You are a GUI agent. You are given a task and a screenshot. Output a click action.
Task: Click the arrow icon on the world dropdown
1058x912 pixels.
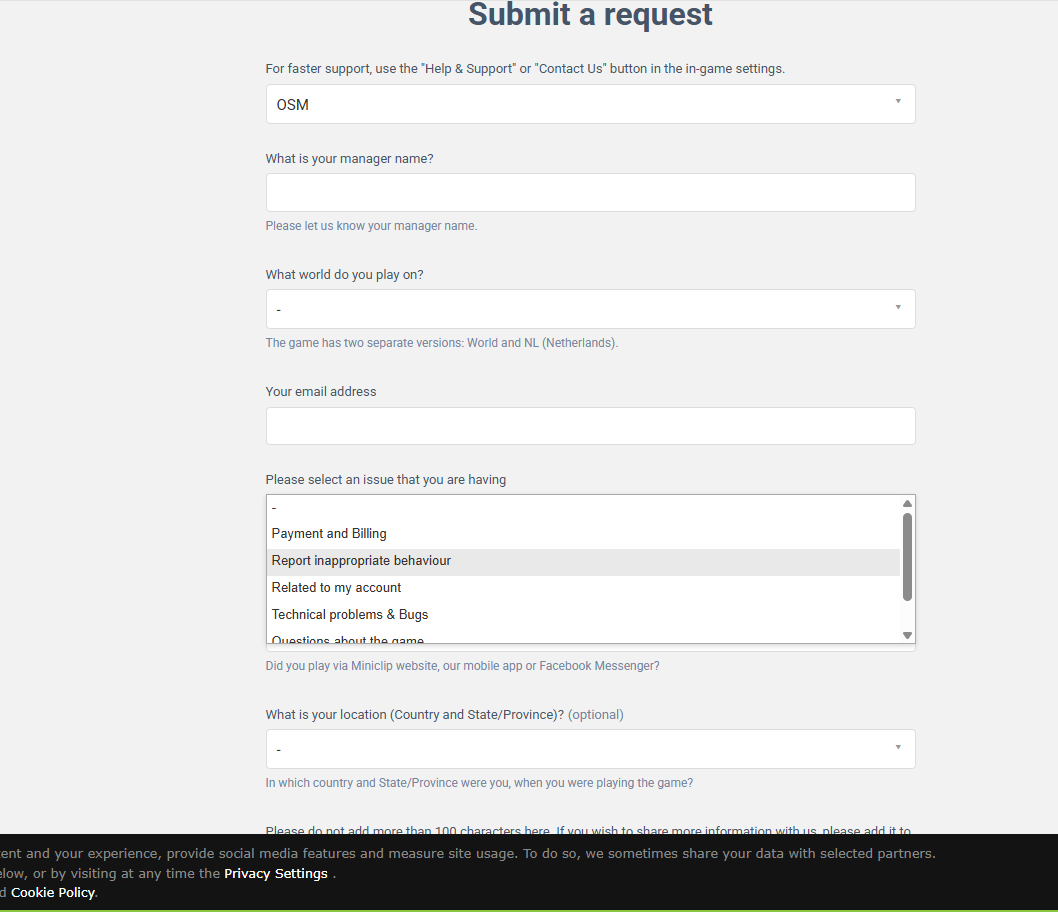coord(898,307)
